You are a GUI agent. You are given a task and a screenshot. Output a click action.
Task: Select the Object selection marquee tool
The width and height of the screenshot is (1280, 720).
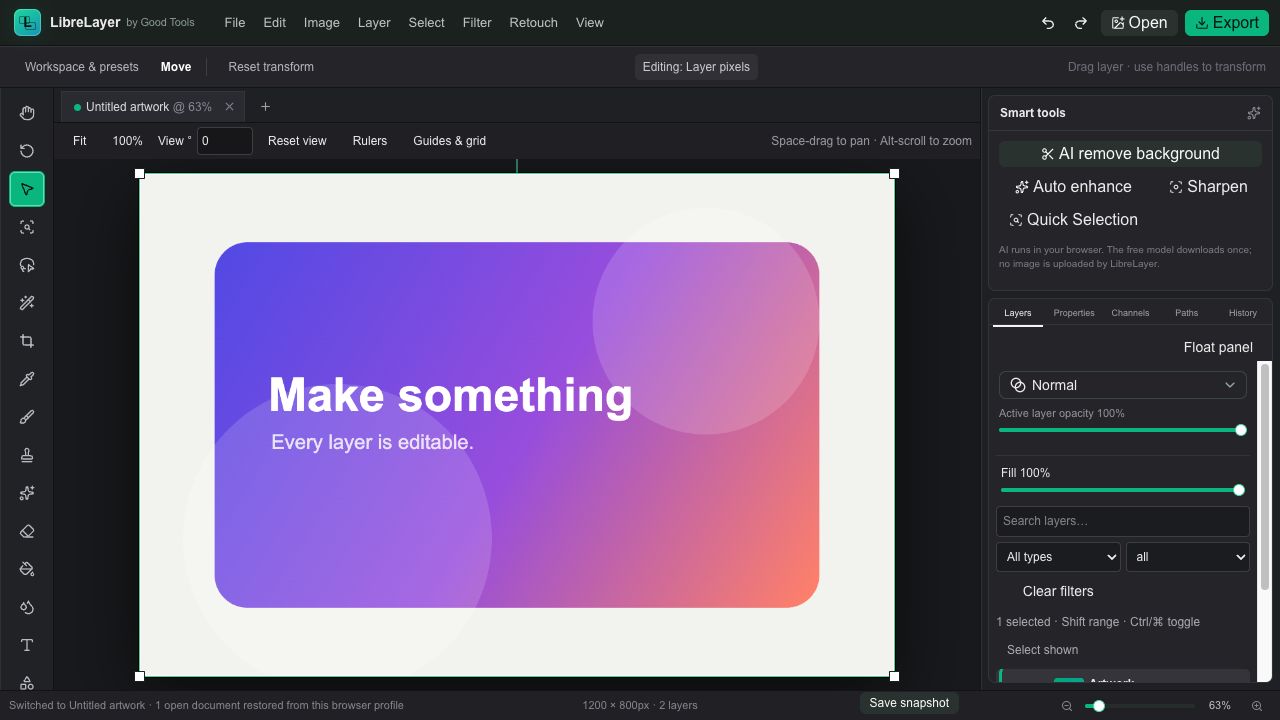coord(27,227)
